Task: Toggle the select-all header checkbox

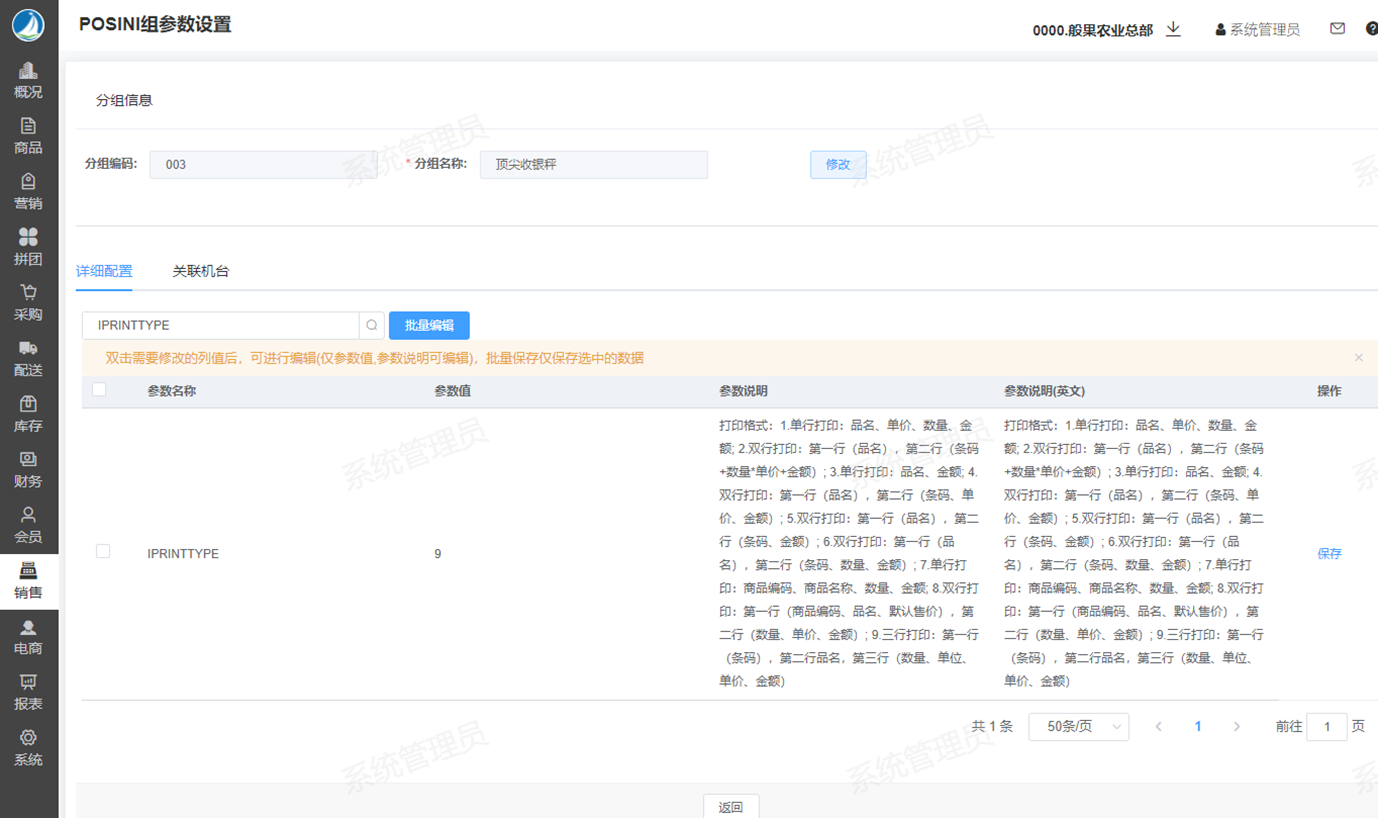Action: pos(99,390)
